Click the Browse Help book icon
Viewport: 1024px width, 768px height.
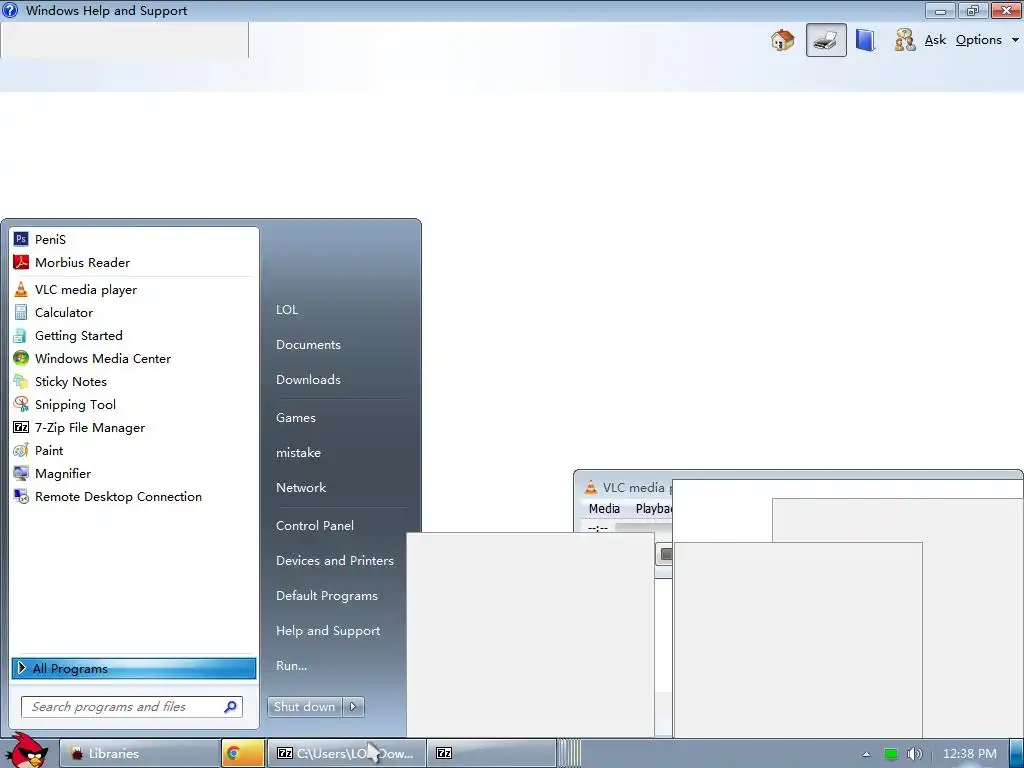tap(866, 40)
